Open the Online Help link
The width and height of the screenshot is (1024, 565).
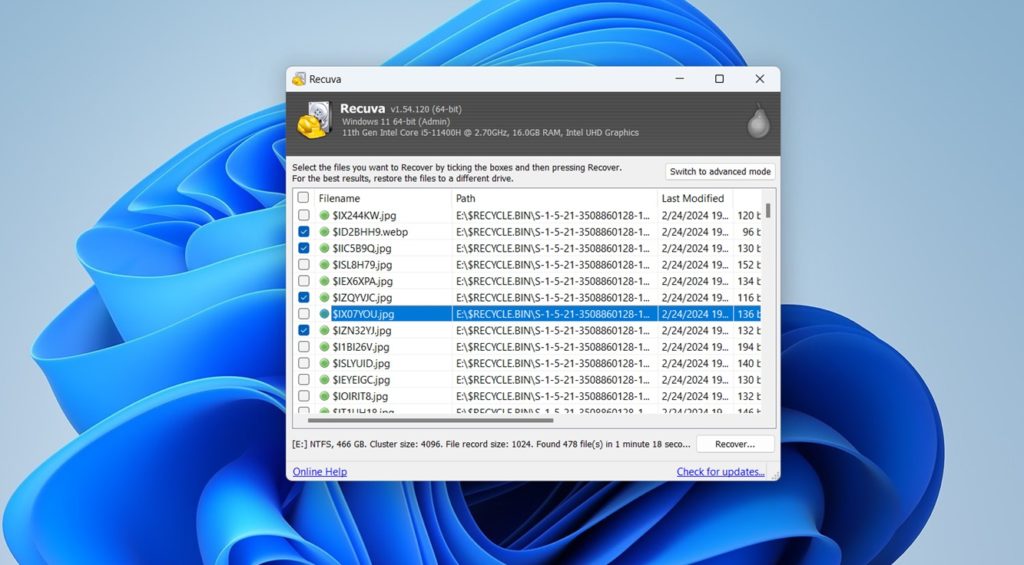(x=319, y=472)
